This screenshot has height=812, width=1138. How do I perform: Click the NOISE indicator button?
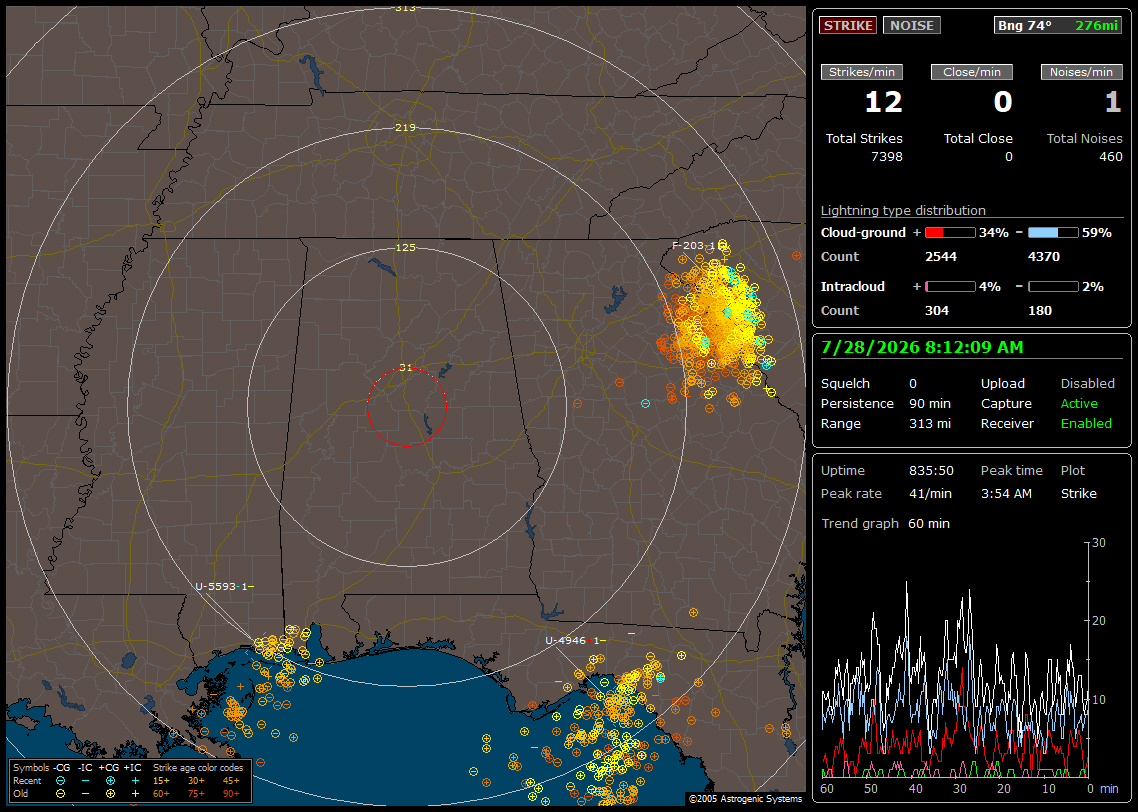coord(912,25)
